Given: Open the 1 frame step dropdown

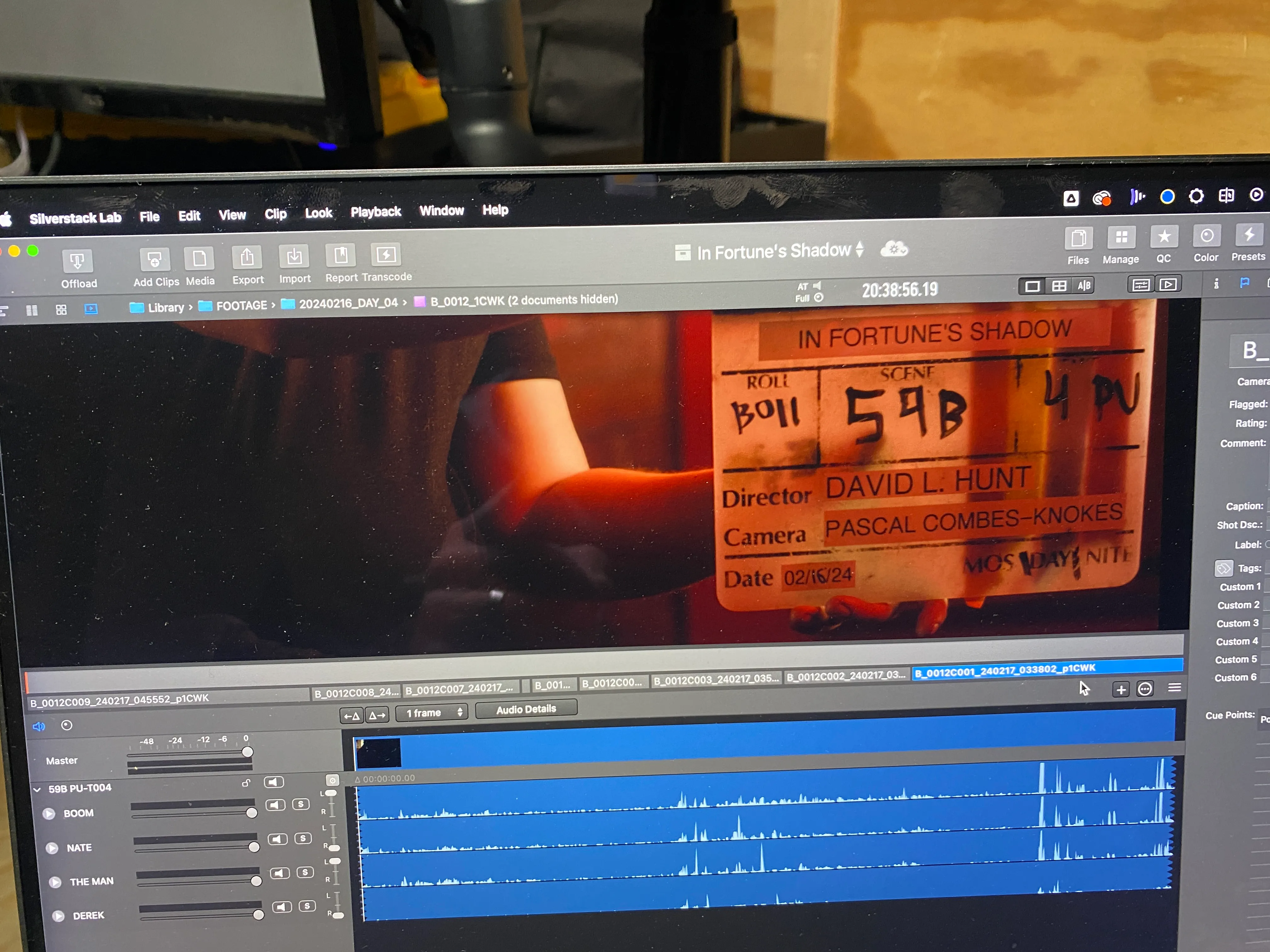Looking at the screenshot, I should click(x=432, y=713).
